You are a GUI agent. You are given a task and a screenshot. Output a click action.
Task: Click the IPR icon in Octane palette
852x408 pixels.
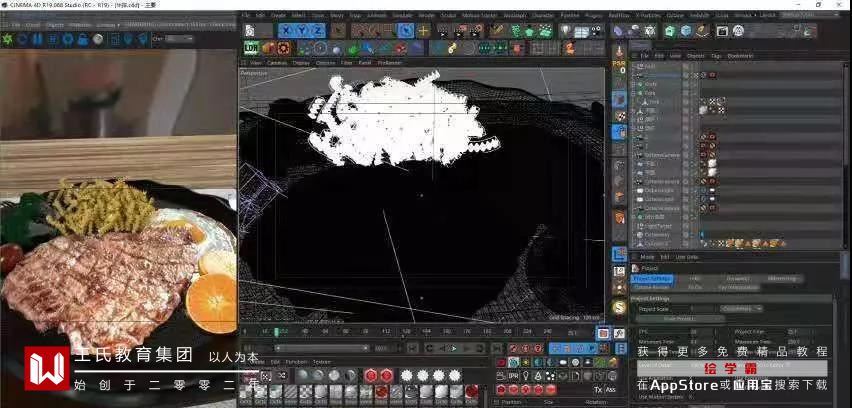(x=513, y=375)
